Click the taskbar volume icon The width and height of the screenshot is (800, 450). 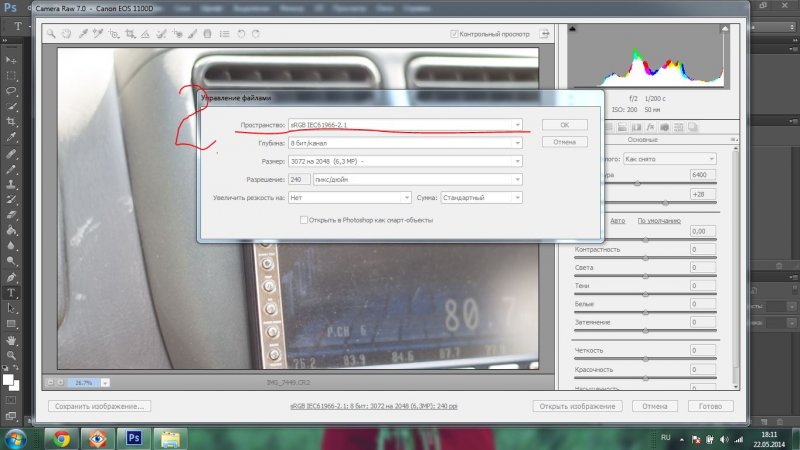[x=724, y=439]
